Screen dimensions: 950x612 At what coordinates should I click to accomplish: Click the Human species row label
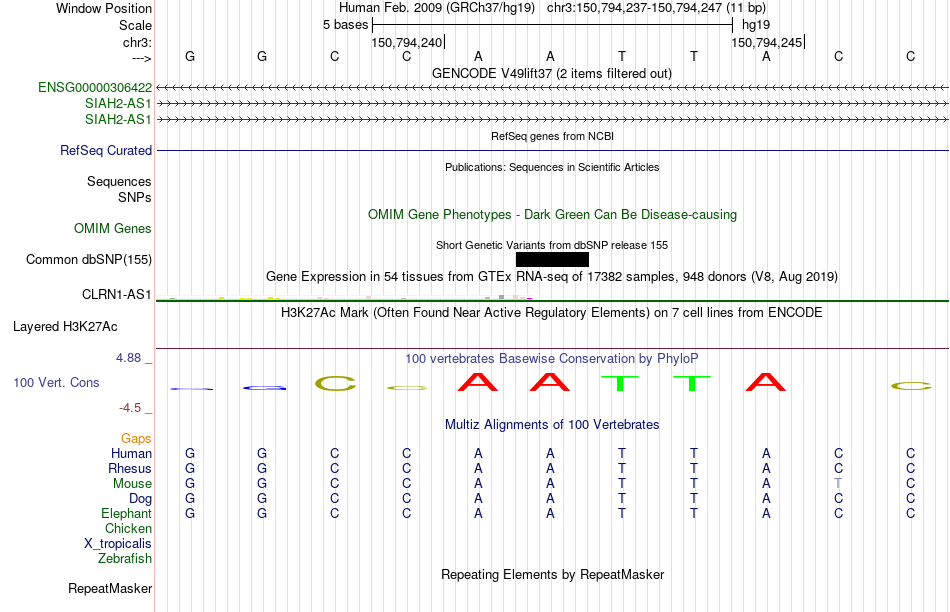(131, 453)
